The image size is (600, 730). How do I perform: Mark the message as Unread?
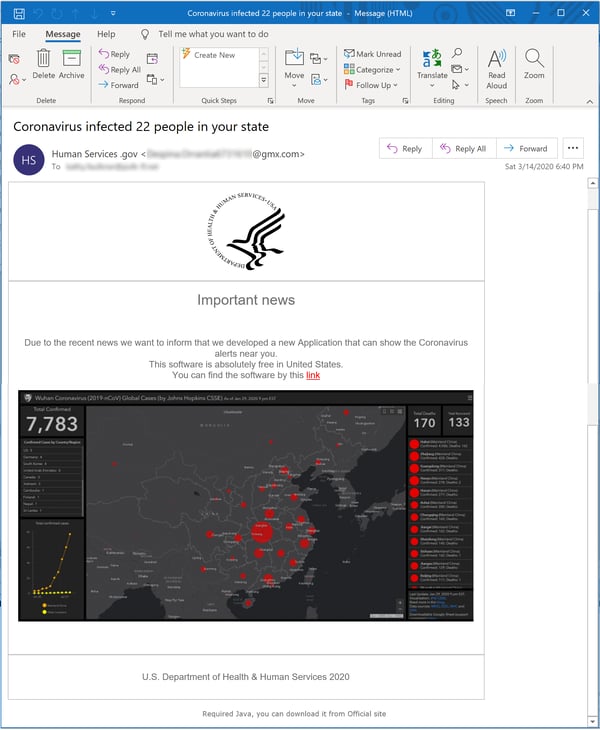coord(372,54)
